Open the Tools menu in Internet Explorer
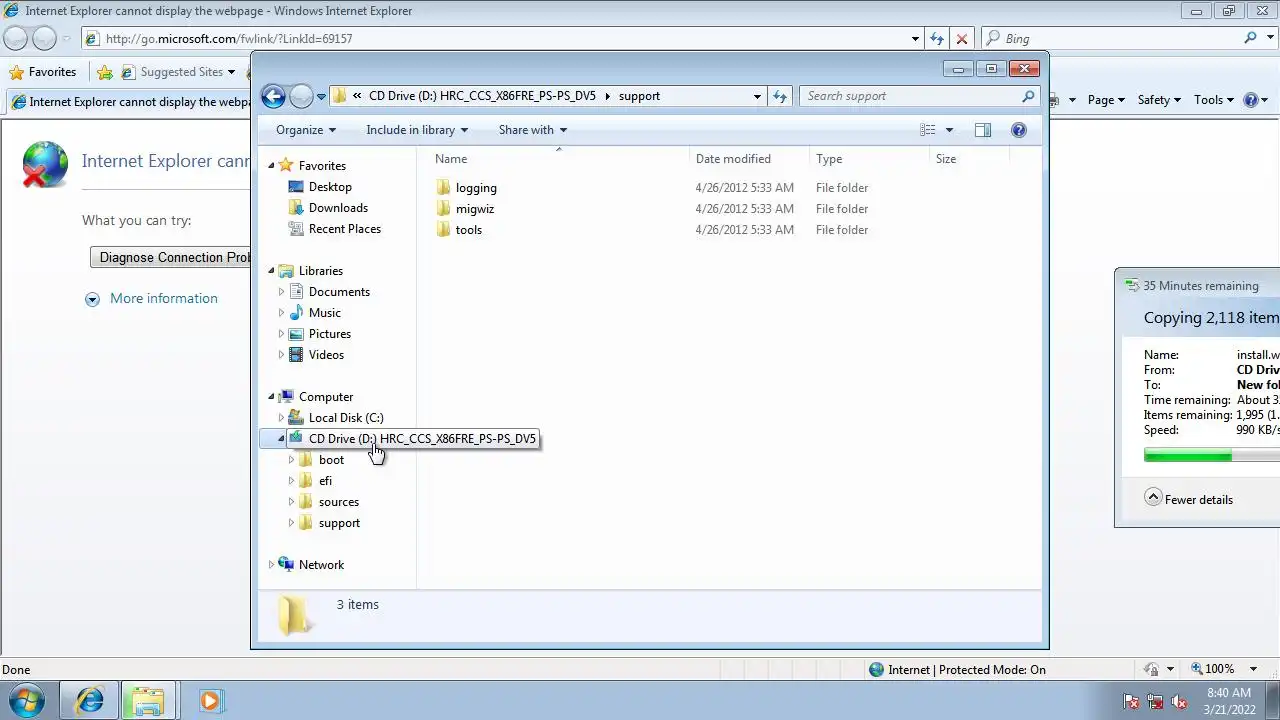Screen dimensions: 1280x720 click(x=1214, y=100)
